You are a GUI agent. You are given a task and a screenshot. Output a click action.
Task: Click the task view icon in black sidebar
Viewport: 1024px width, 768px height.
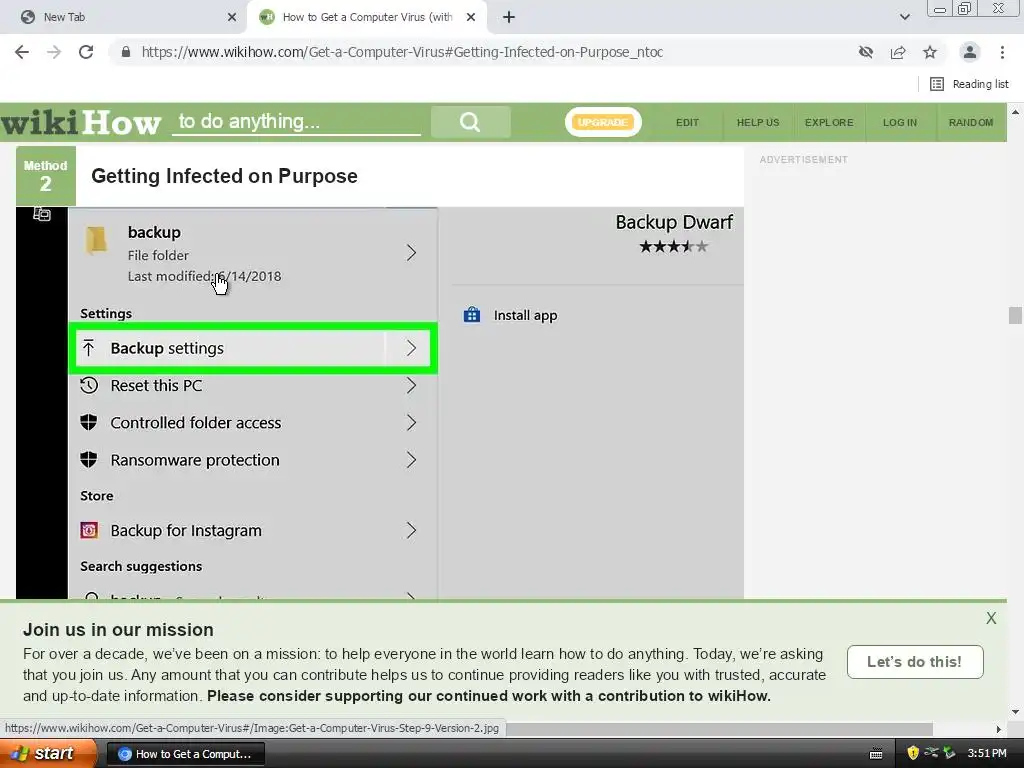(x=42, y=214)
